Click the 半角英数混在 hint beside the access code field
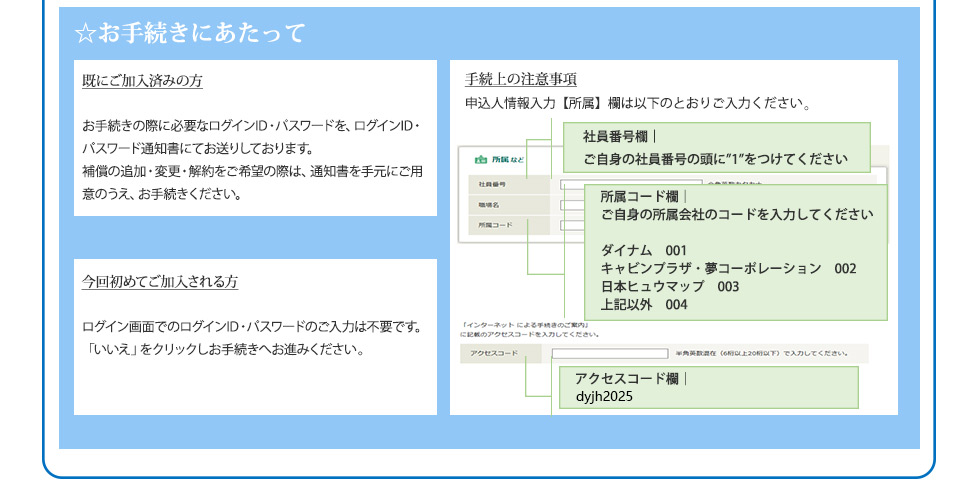 (x=761, y=354)
